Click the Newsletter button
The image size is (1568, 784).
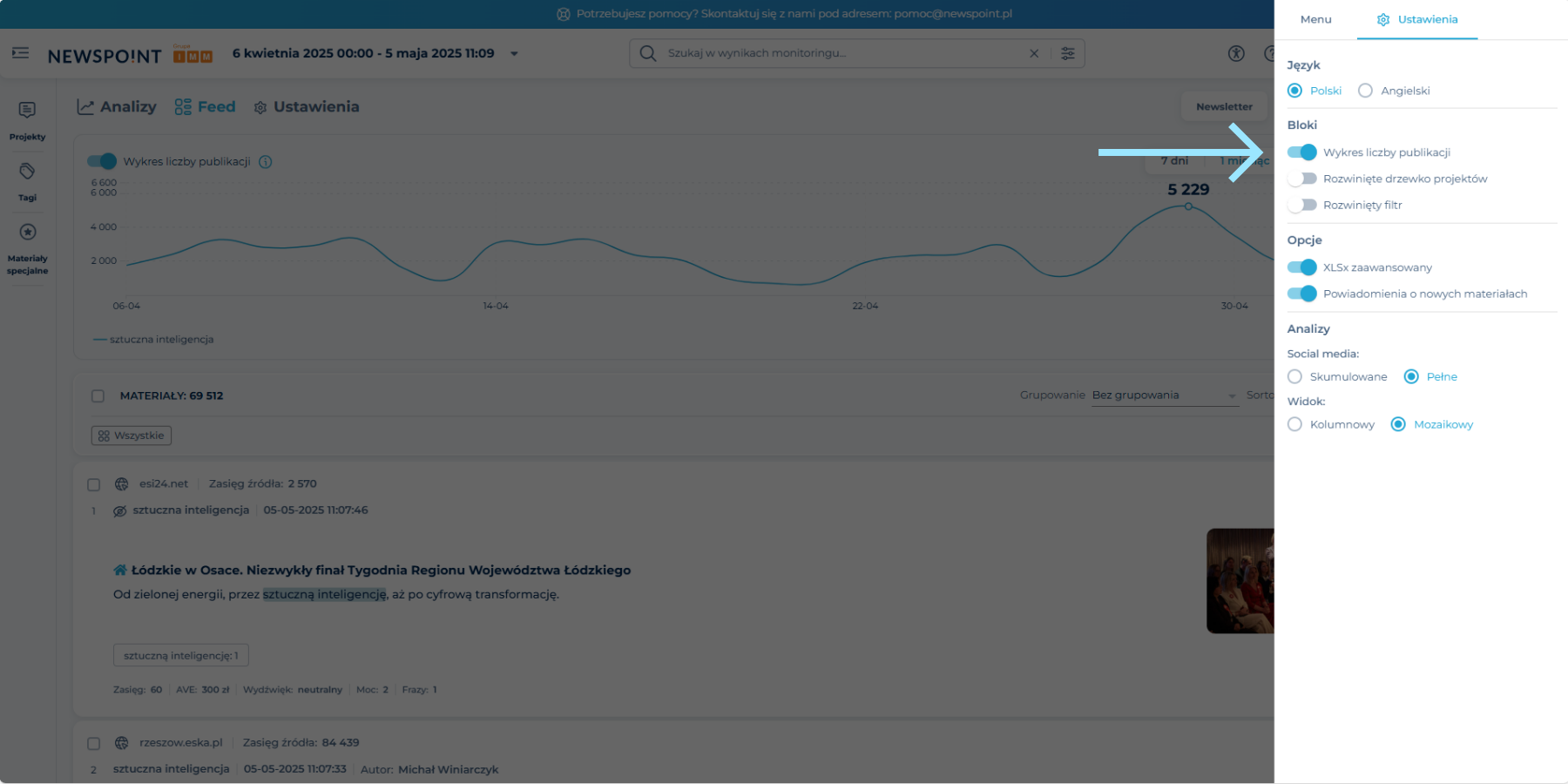coord(1224,106)
